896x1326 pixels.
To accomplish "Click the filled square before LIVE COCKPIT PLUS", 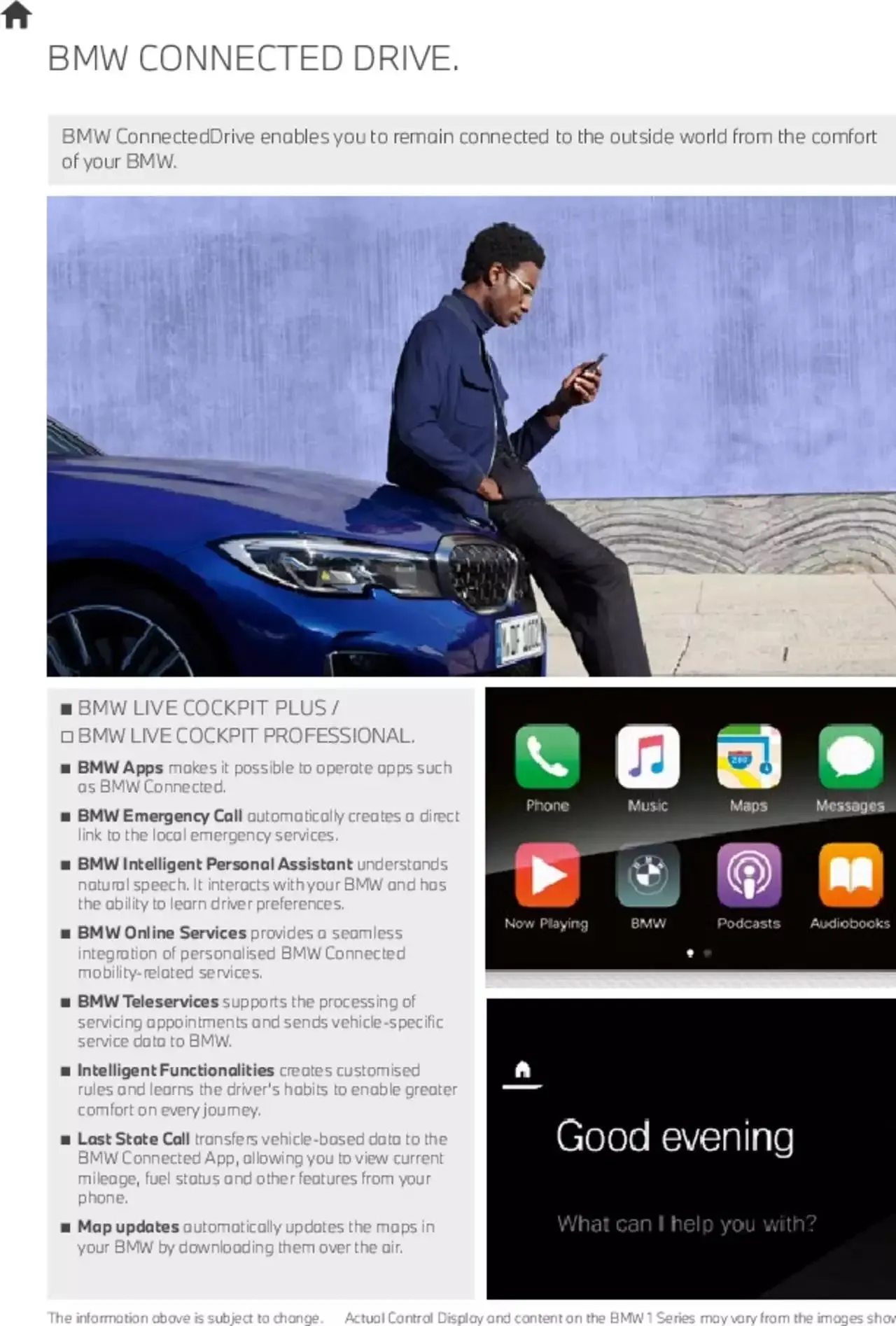I will tap(66, 709).
